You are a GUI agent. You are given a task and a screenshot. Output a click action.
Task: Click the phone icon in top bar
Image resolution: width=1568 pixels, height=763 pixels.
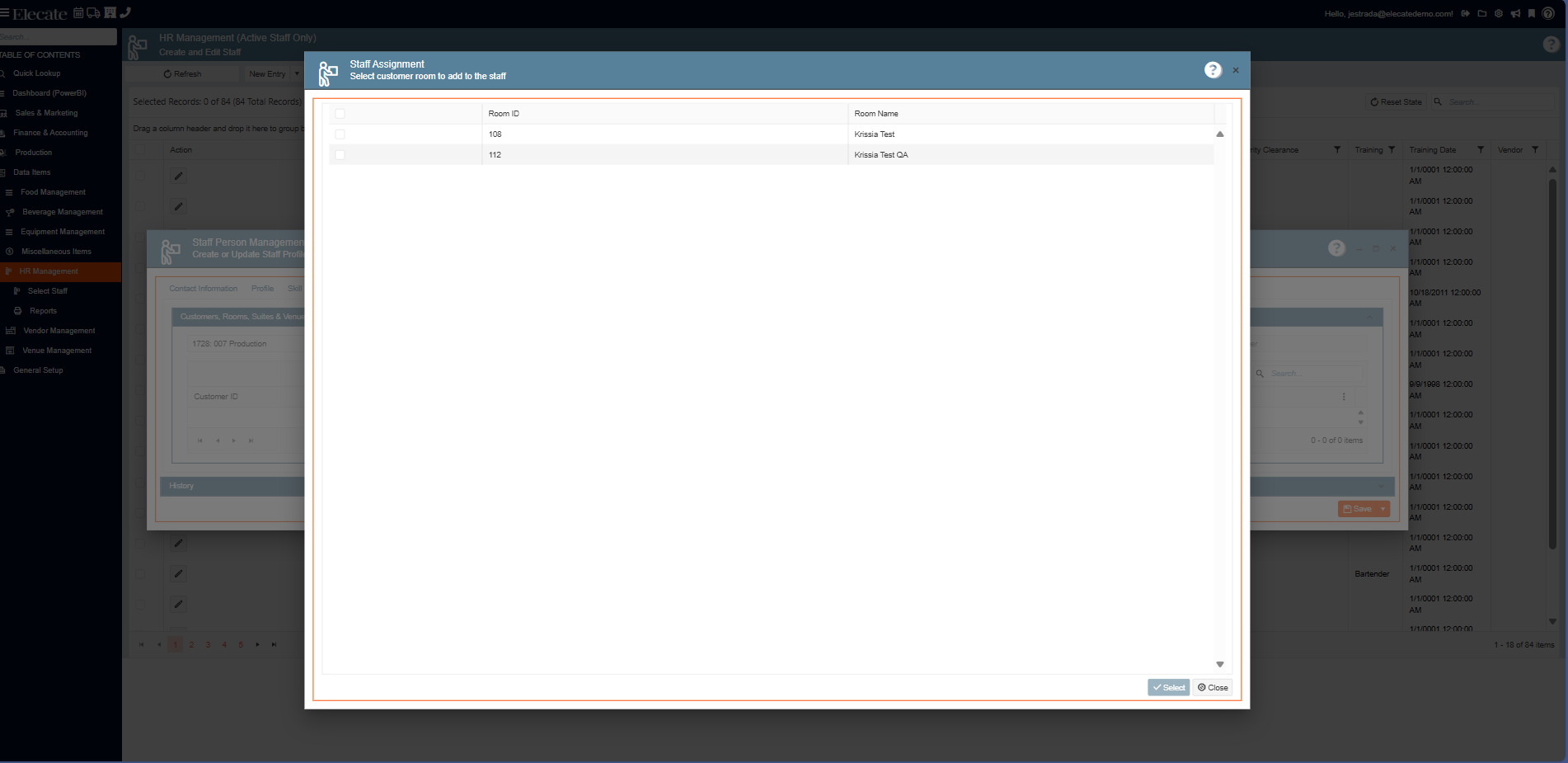[x=125, y=12]
